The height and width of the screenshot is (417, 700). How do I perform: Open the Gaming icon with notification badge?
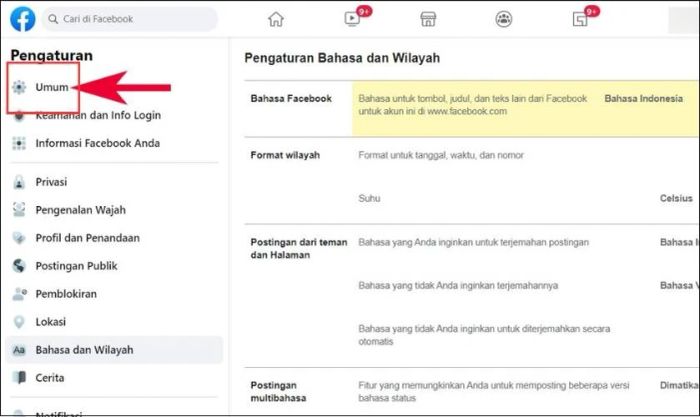580,19
